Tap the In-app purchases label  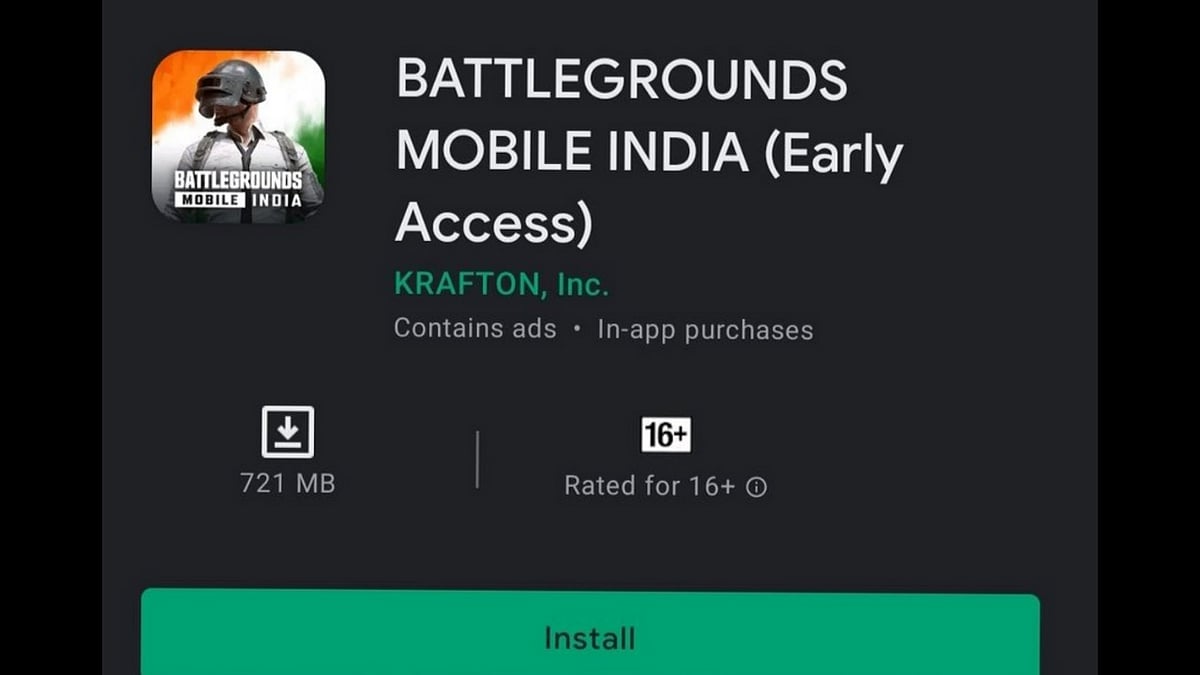point(705,329)
